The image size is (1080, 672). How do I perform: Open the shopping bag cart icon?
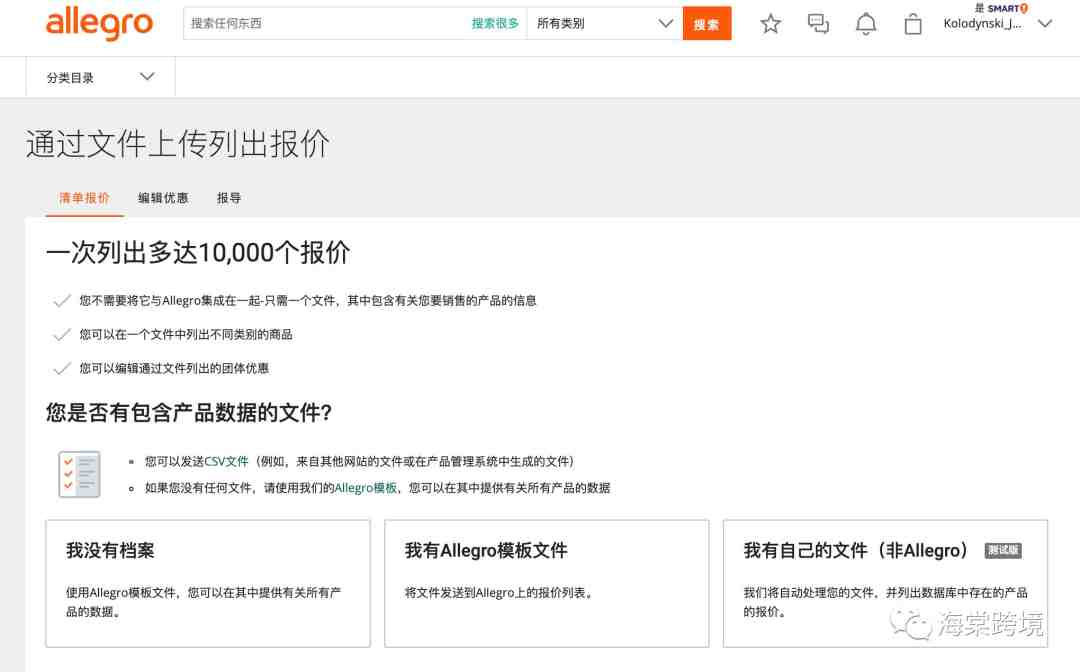913,24
